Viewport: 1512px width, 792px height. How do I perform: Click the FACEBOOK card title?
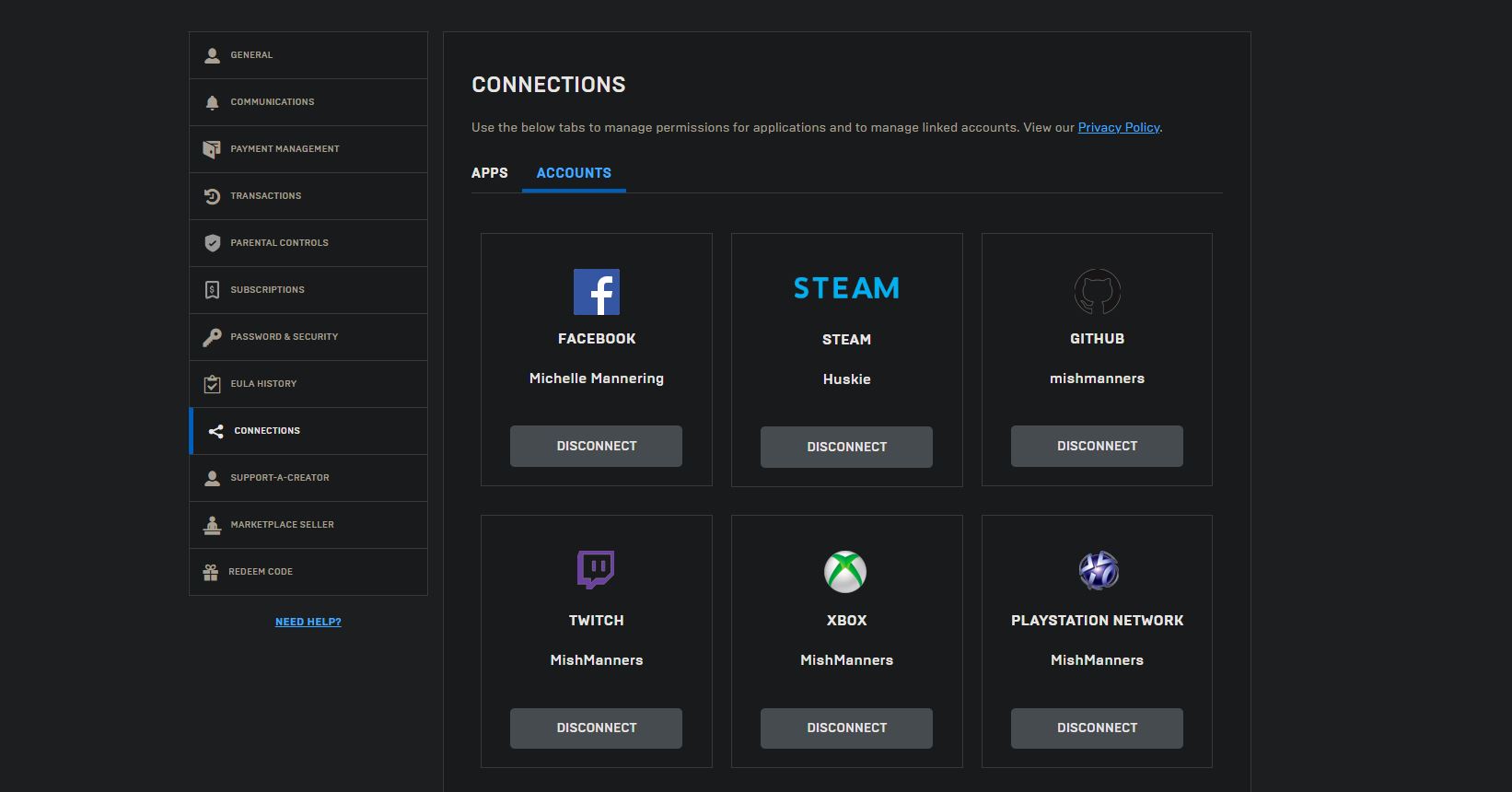tap(597, 339)
